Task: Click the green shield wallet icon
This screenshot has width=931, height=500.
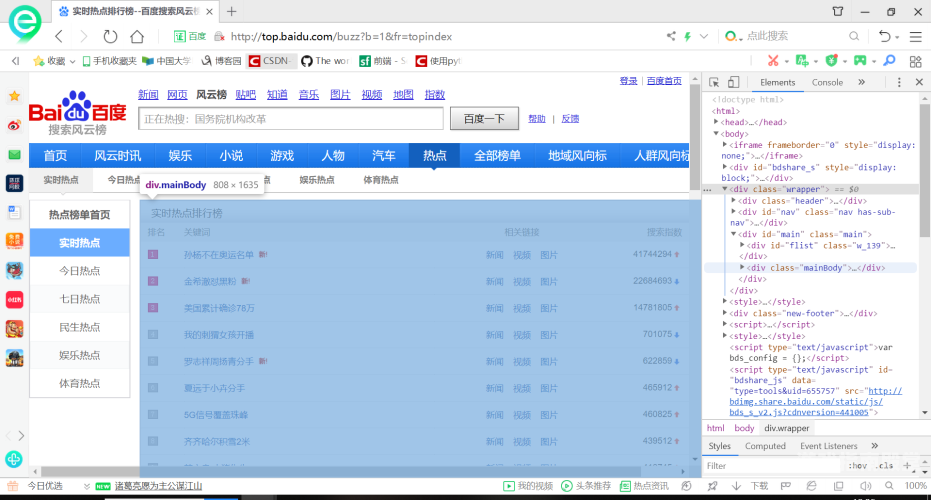Action: coord(831,61)
